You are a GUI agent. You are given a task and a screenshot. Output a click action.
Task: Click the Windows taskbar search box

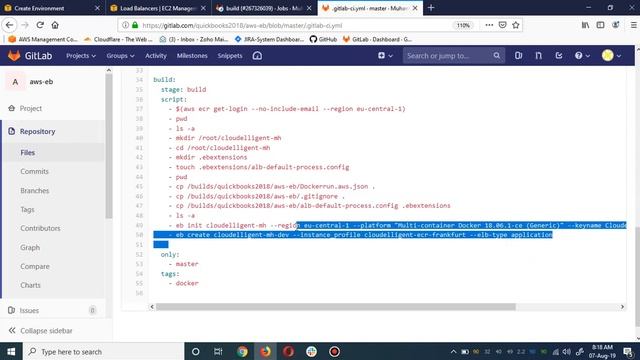(x=103, y=351)
